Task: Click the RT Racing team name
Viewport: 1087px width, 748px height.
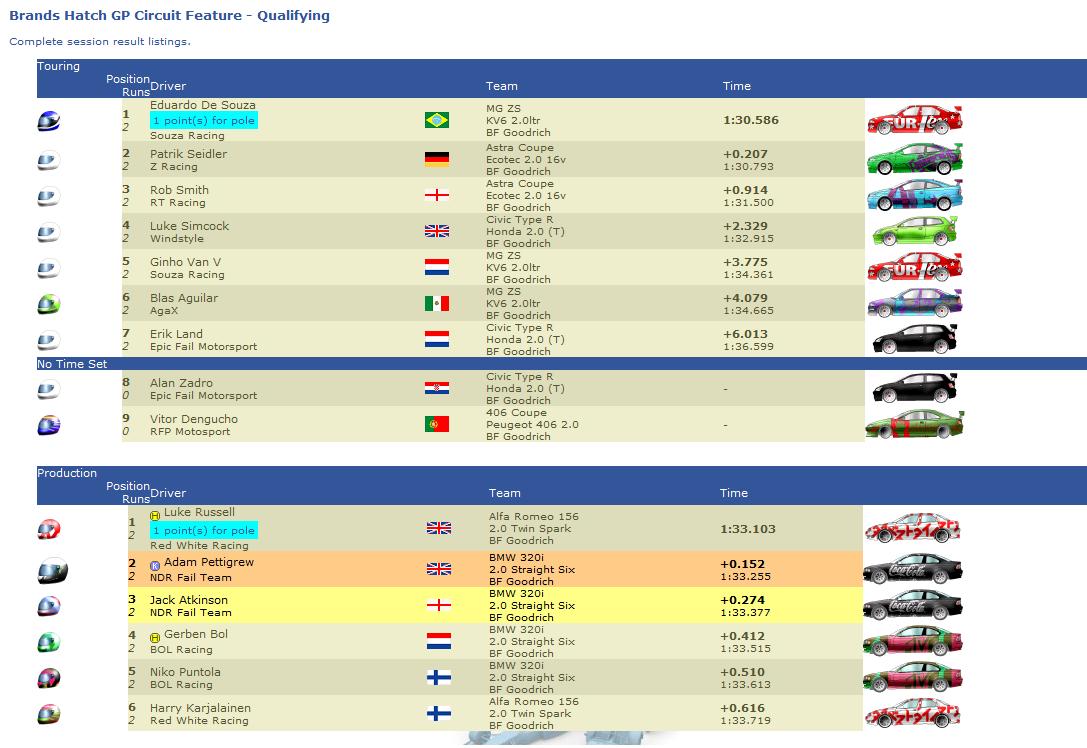Action: click(177, 203)
